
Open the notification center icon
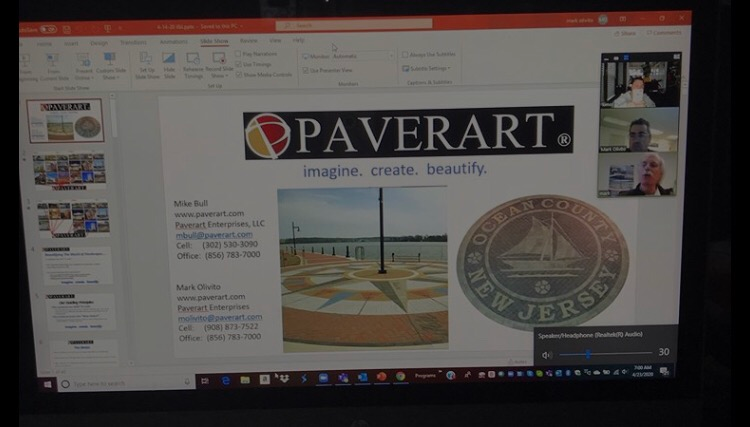664,371
